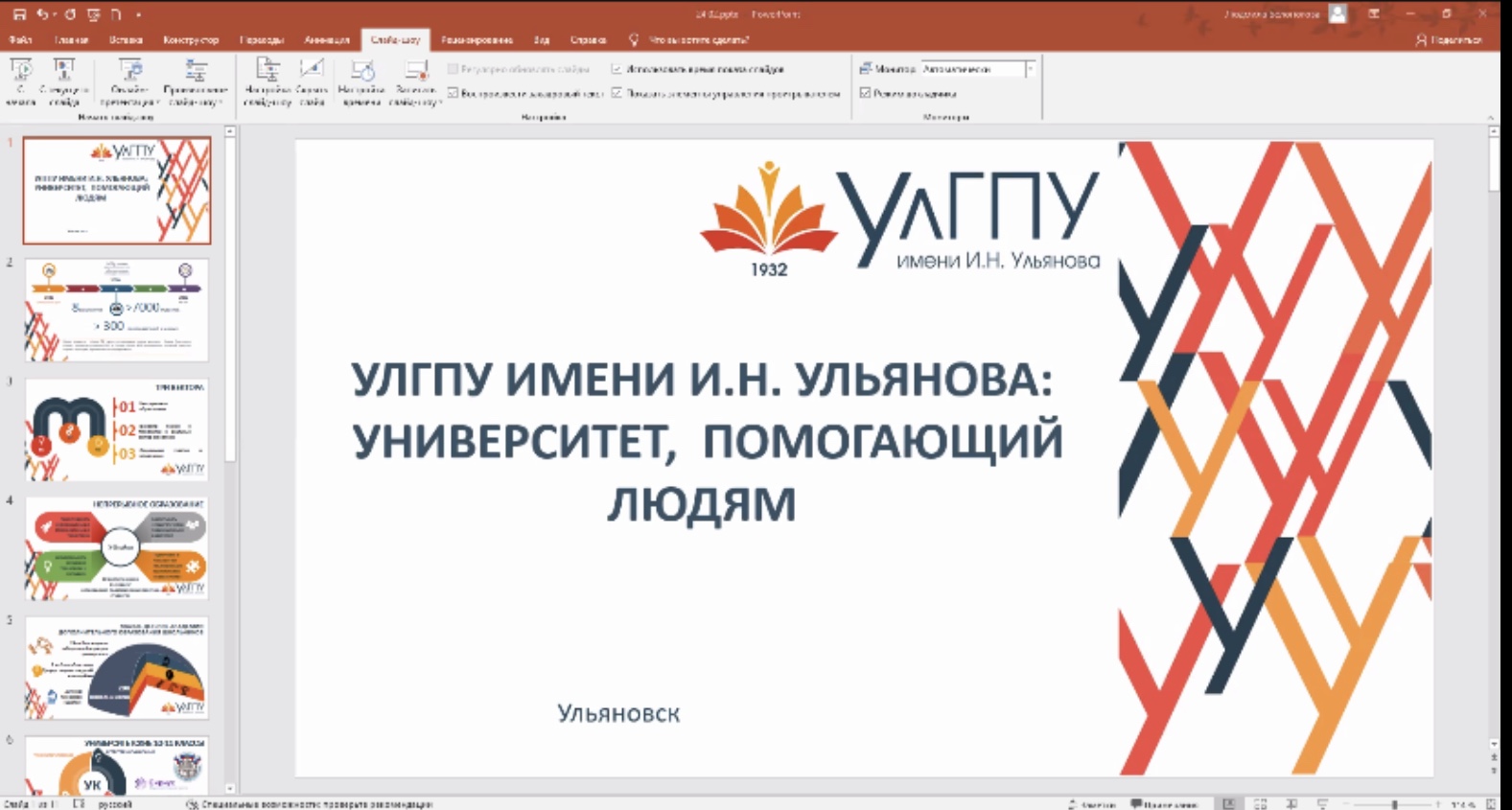Click the user account avatar icon

tap(1338, 13)
